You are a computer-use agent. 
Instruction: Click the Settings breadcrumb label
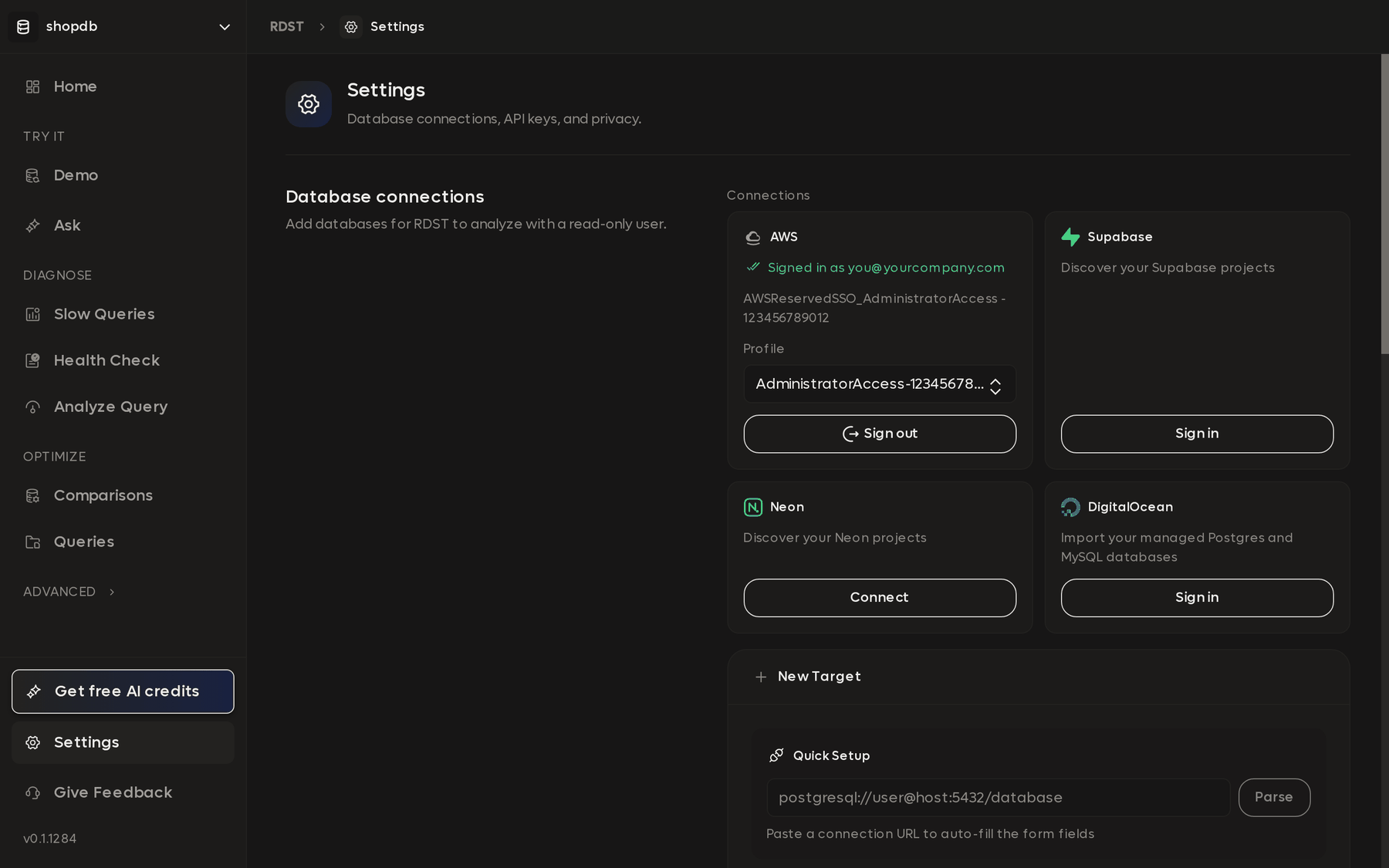click(397, 27)
